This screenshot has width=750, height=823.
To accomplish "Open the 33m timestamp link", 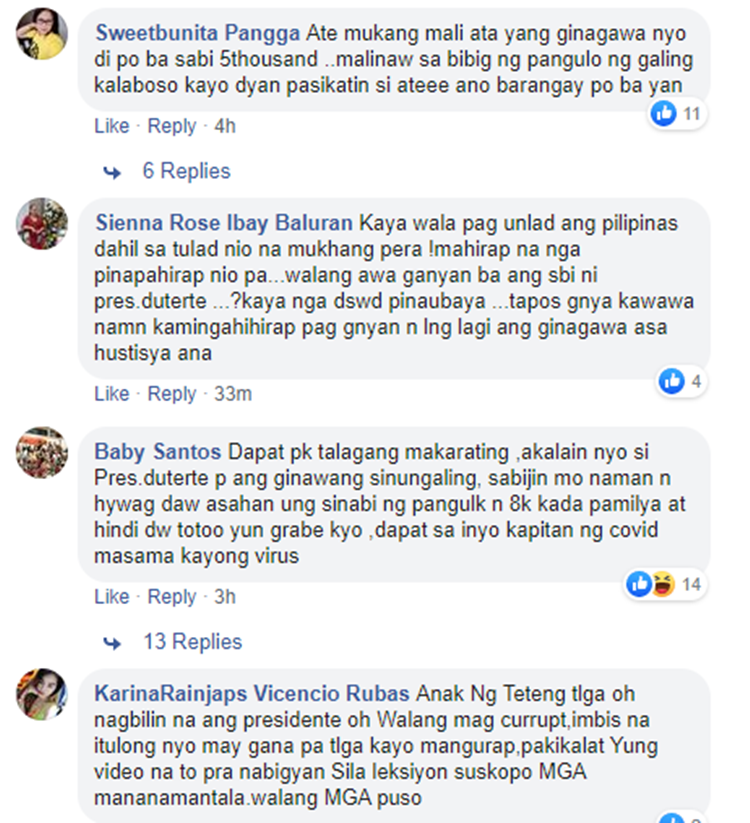I will point(233,394).
